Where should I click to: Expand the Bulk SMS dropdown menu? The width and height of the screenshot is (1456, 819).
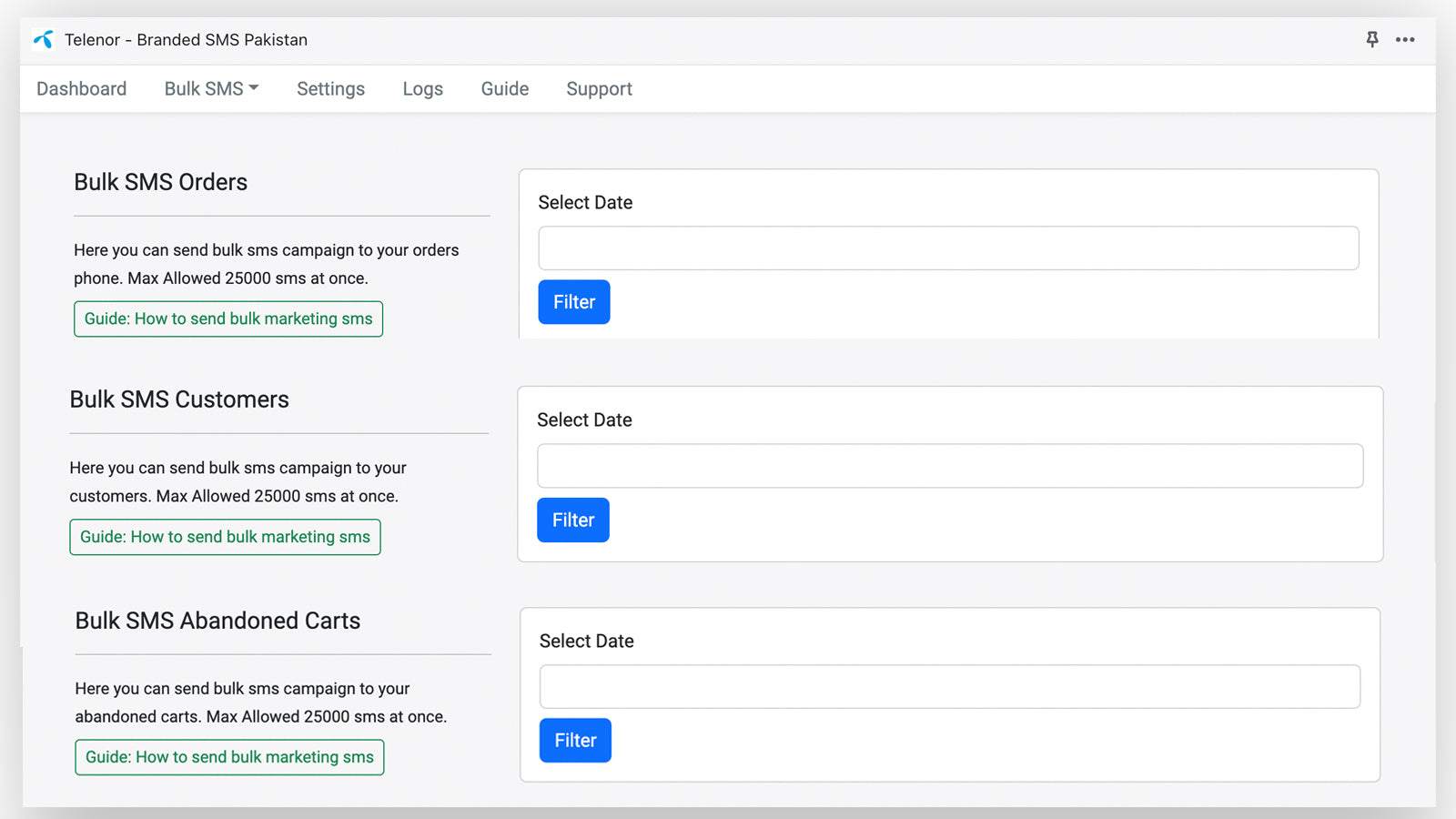[211, 89]
